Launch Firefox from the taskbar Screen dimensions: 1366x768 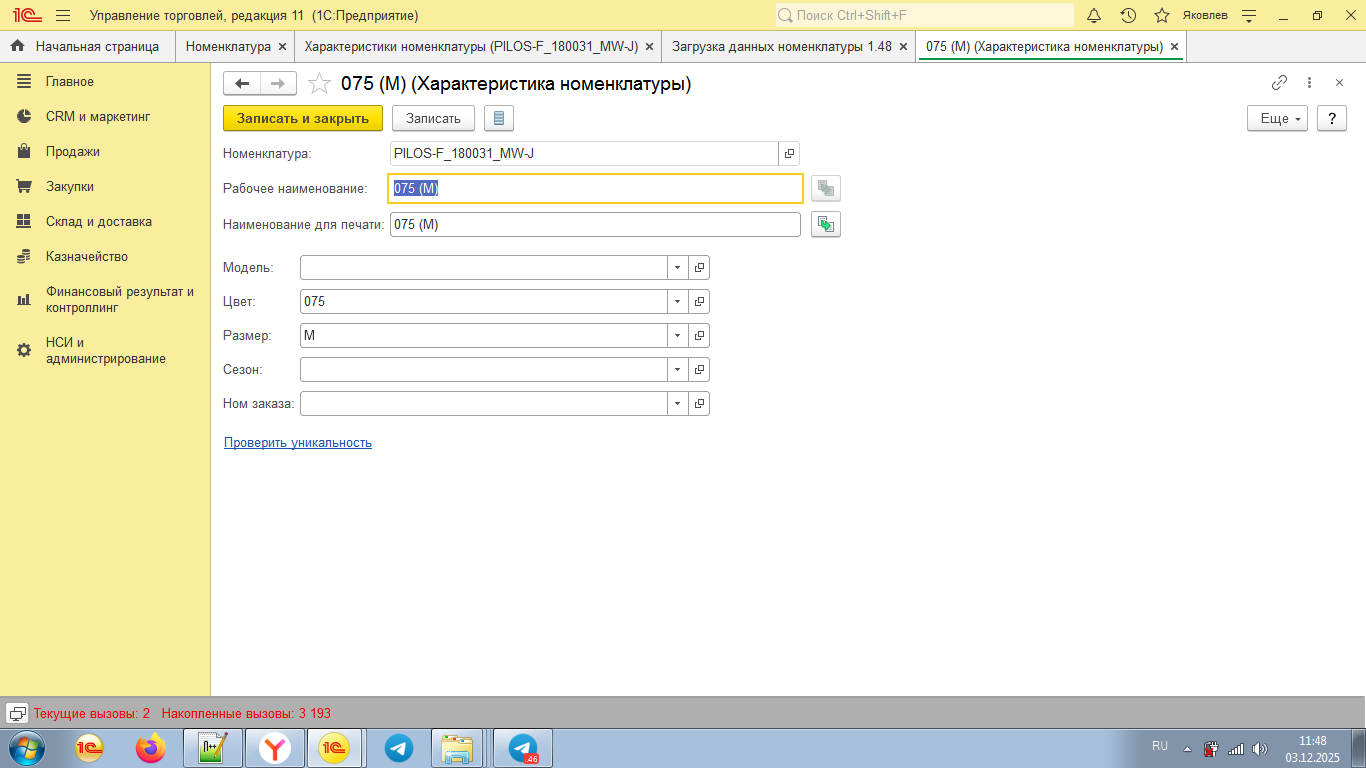point(151,748)
